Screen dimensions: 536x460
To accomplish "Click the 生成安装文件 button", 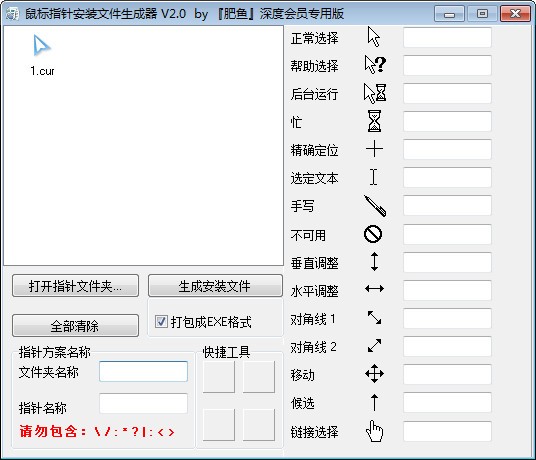I will click(x=215, y=286).
